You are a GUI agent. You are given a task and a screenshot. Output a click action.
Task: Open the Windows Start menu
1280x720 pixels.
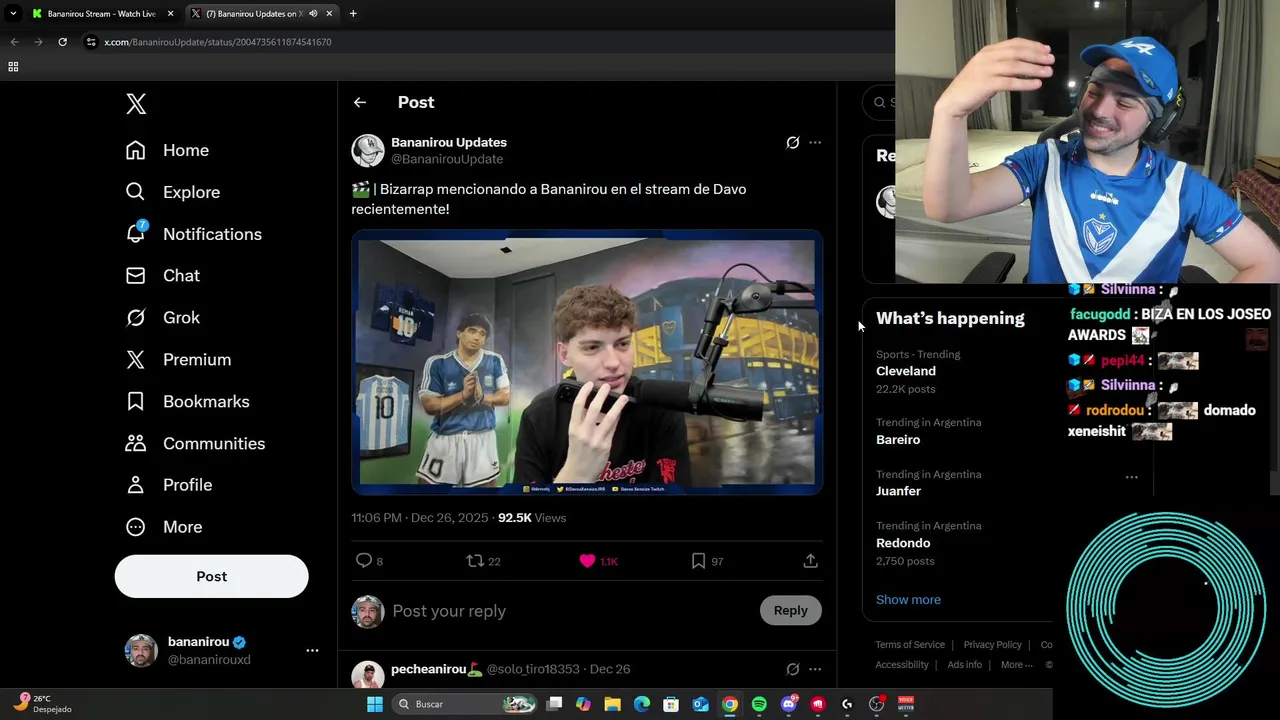pos(374,704)
